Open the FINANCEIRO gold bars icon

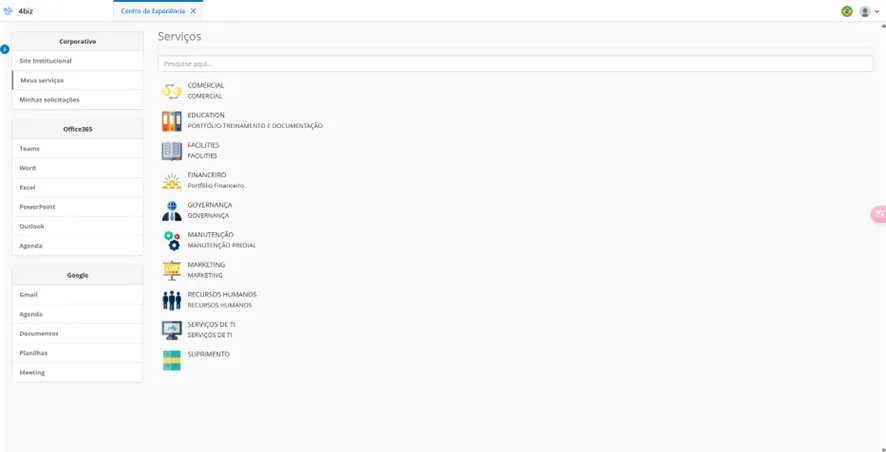(172, 181)
